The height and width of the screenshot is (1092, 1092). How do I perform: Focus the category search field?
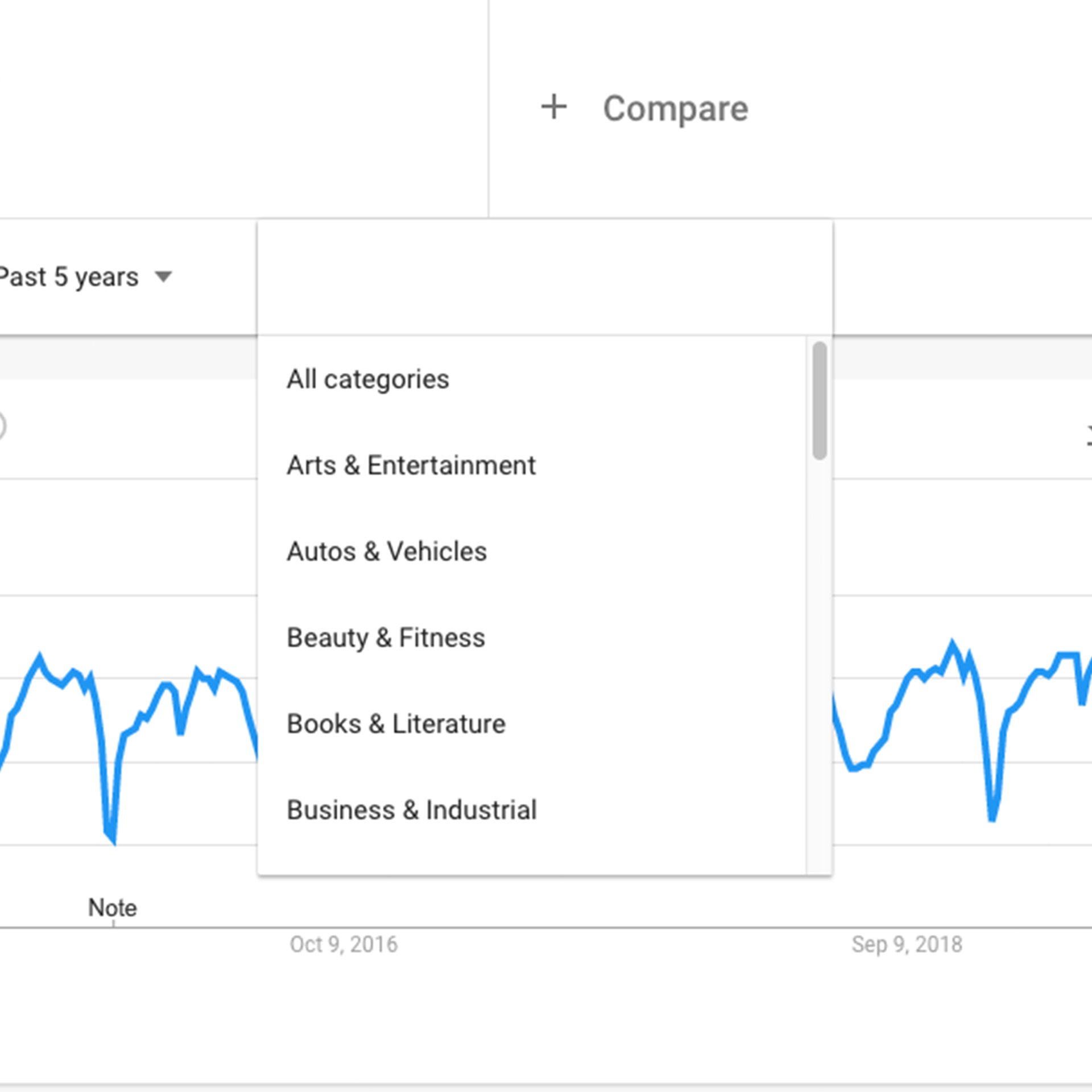click(x=545, y=278)
